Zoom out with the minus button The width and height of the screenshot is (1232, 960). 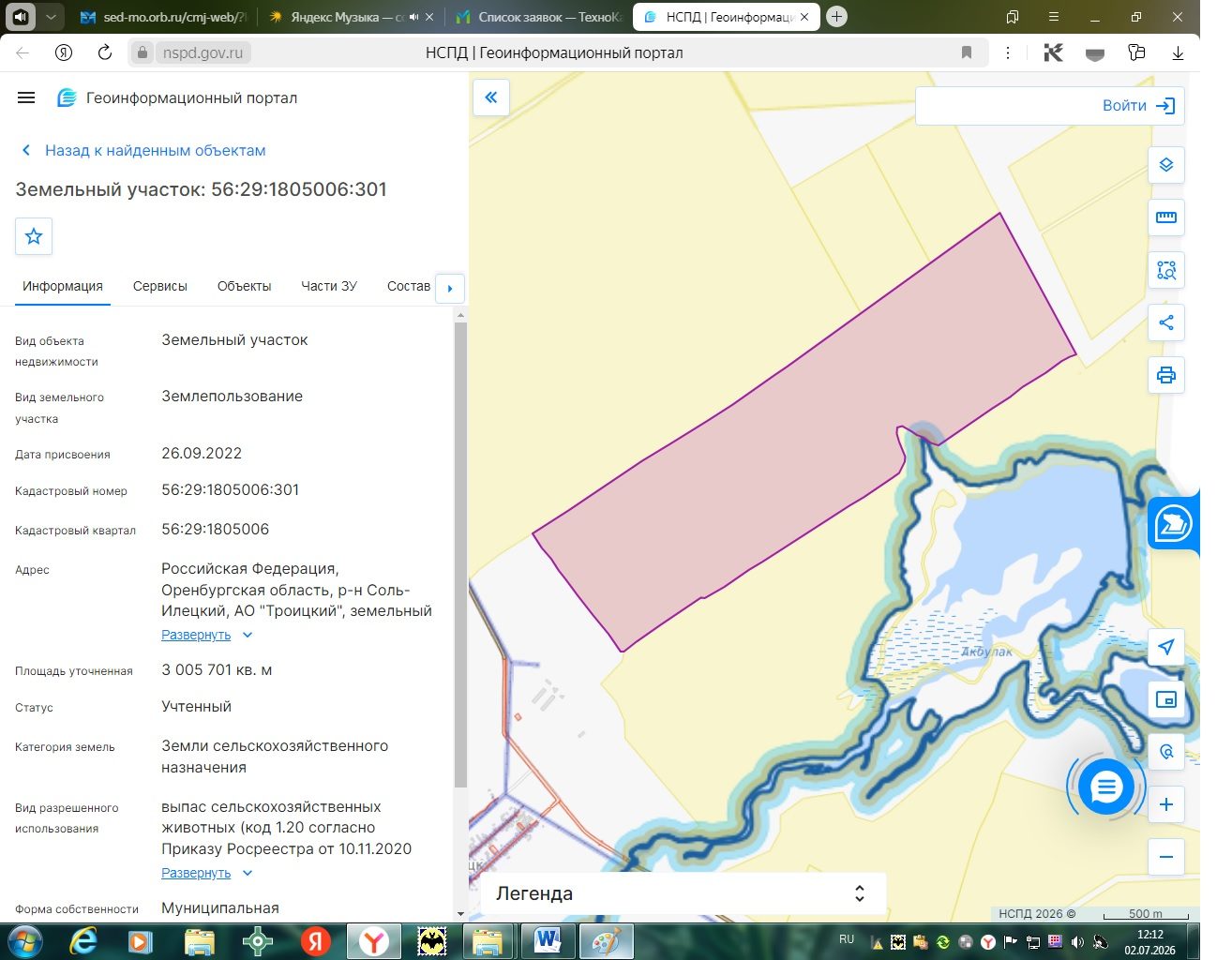coord(1166,857)
